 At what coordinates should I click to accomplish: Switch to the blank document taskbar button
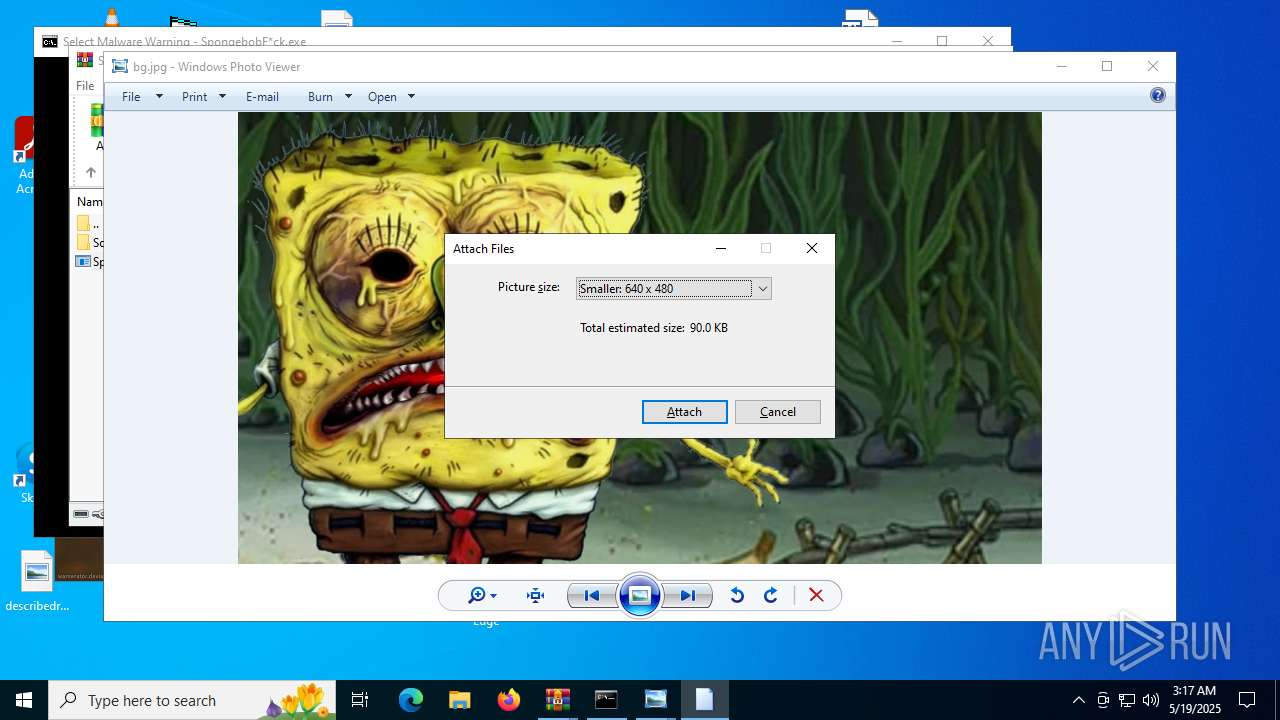704,700
